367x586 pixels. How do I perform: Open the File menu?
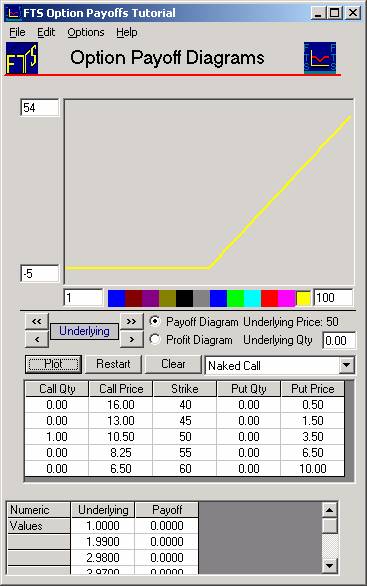pos(17,33)
